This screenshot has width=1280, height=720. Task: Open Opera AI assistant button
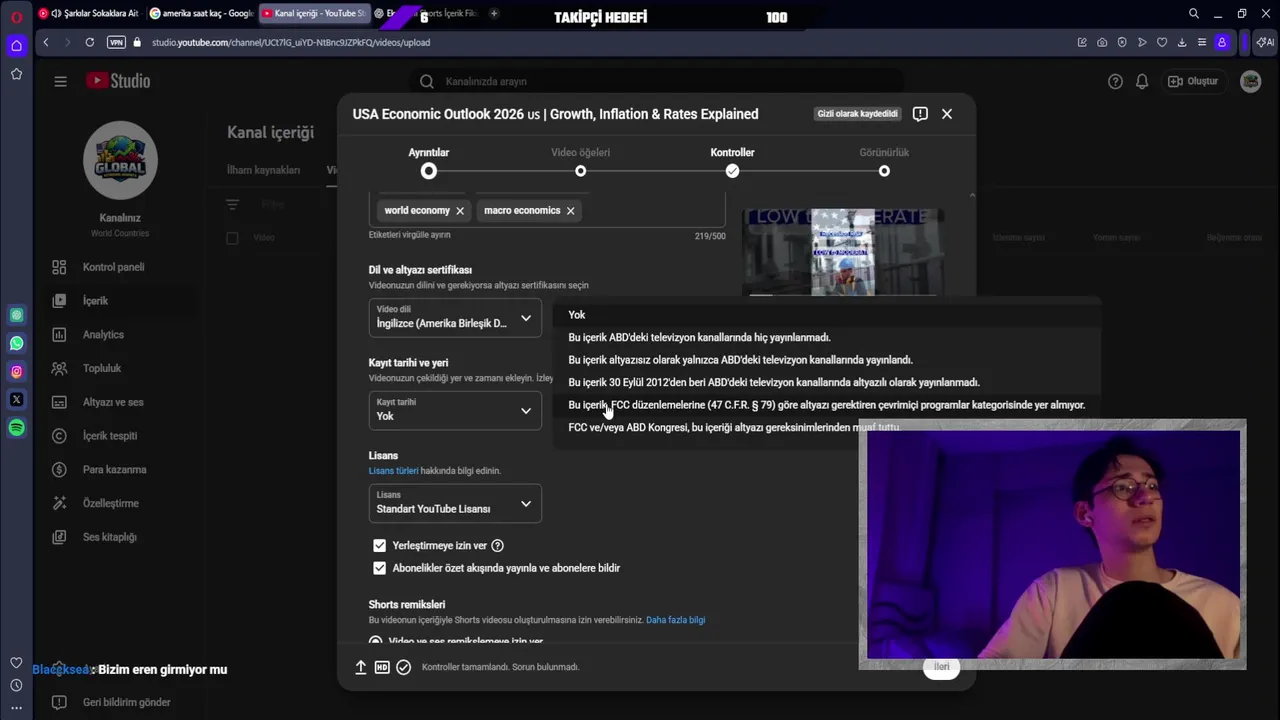pyautogui.click(x=1265, y=42)
